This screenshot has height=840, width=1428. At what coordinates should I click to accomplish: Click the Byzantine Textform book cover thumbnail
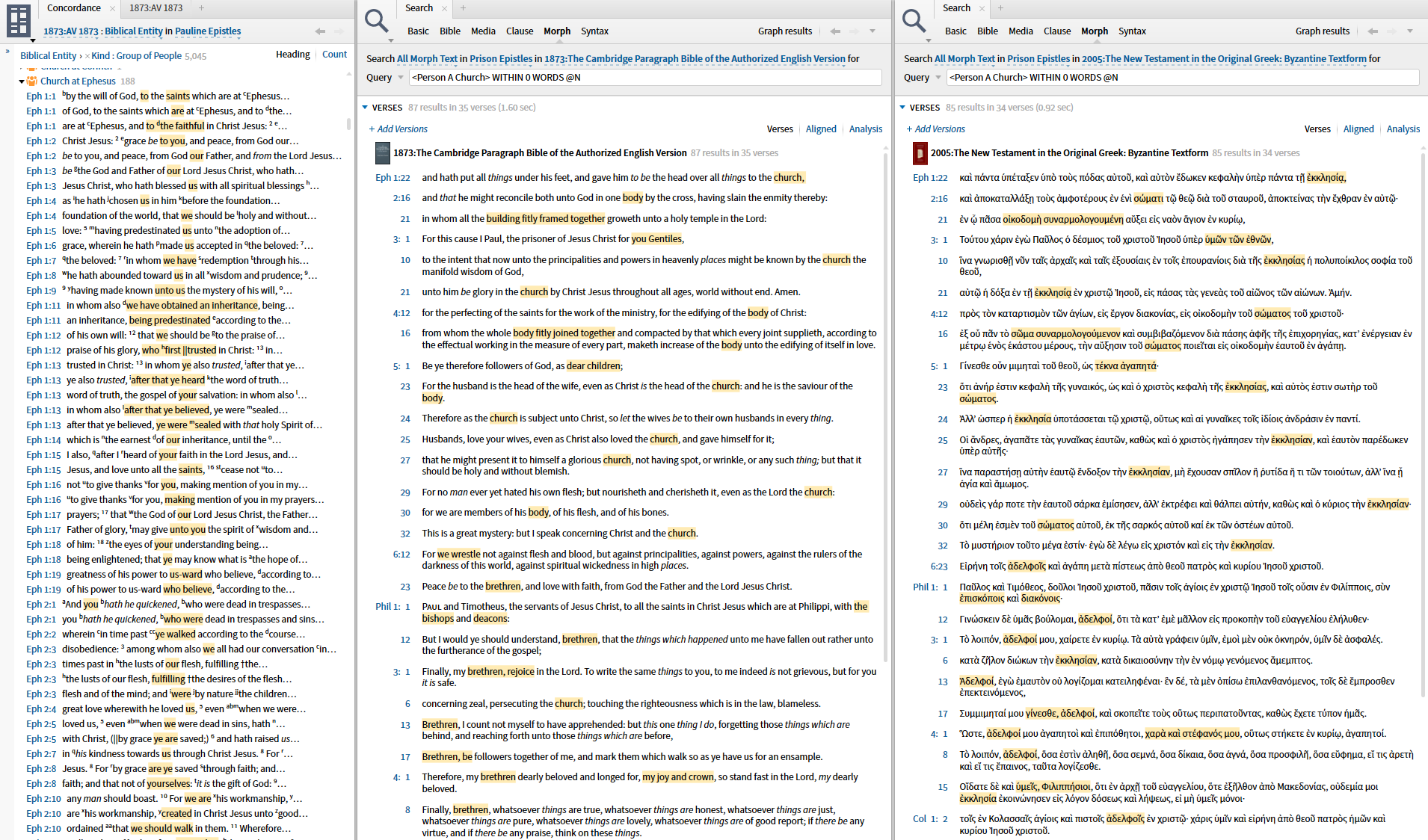[920, 153]
